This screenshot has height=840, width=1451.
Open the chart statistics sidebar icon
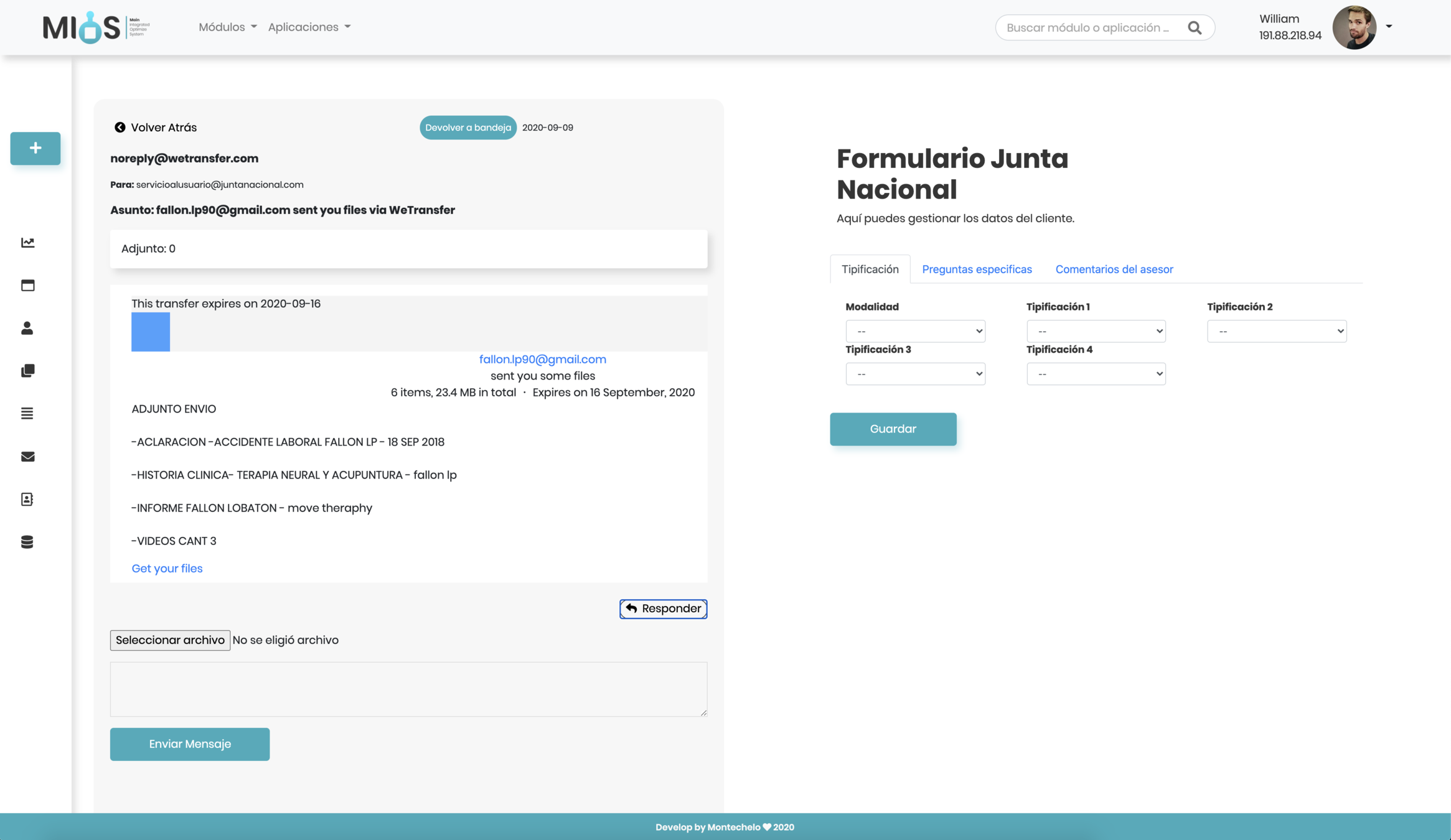click(x=27, y=243)
